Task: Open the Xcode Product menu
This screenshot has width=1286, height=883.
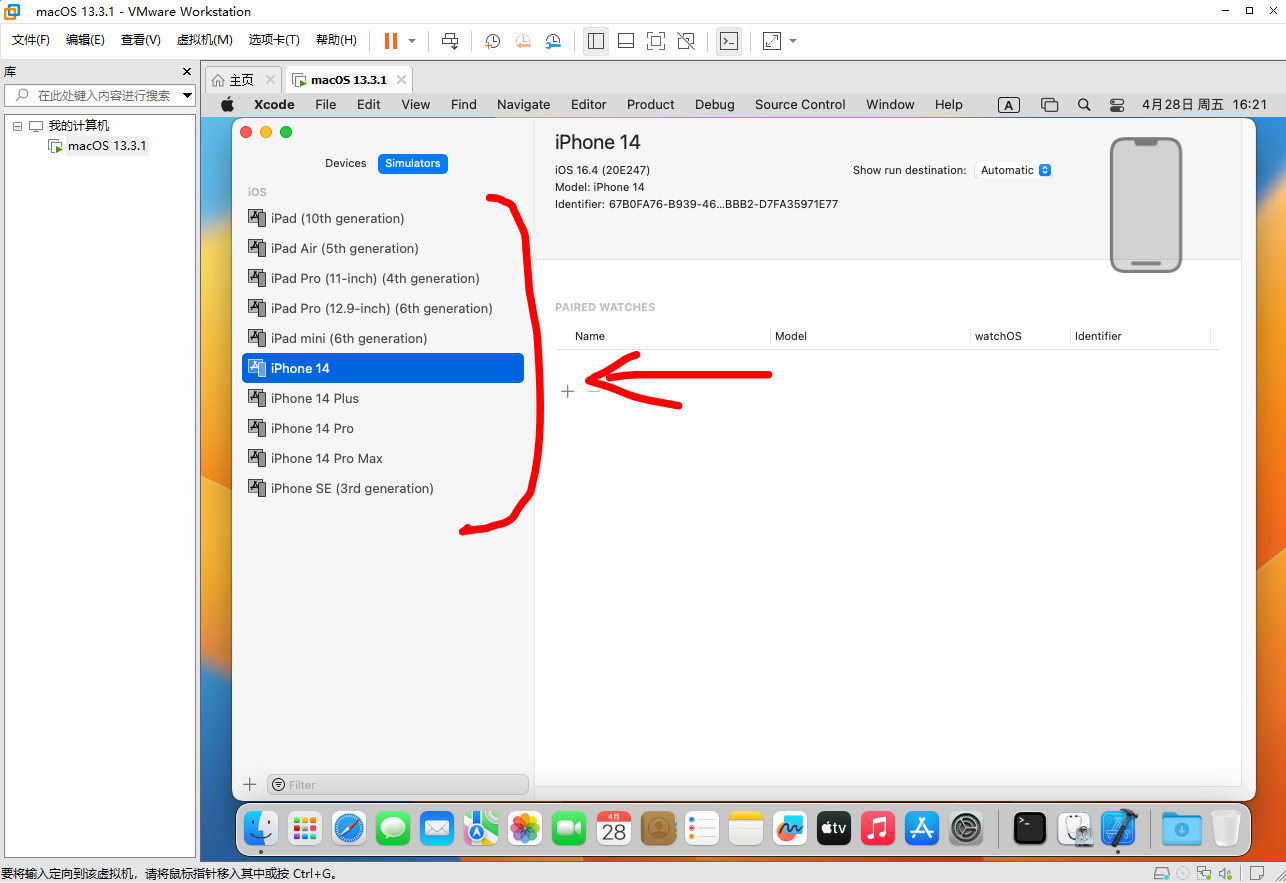Action: pos(650,105)
